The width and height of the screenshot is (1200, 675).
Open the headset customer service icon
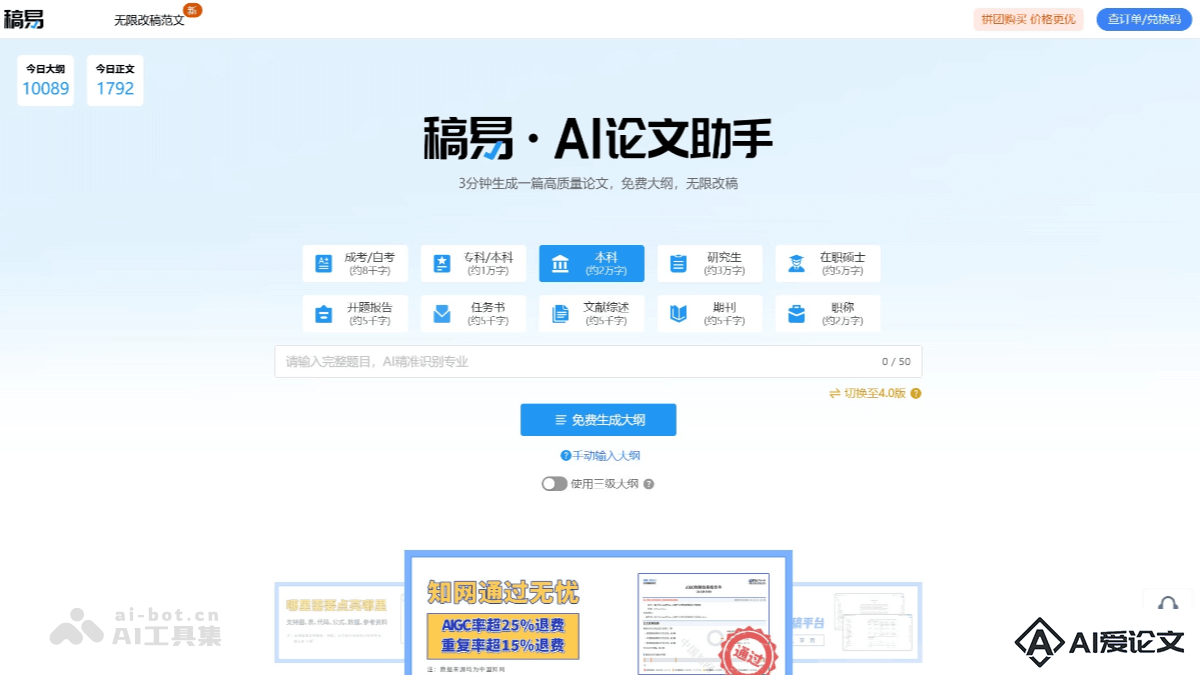click(1168, 604)
